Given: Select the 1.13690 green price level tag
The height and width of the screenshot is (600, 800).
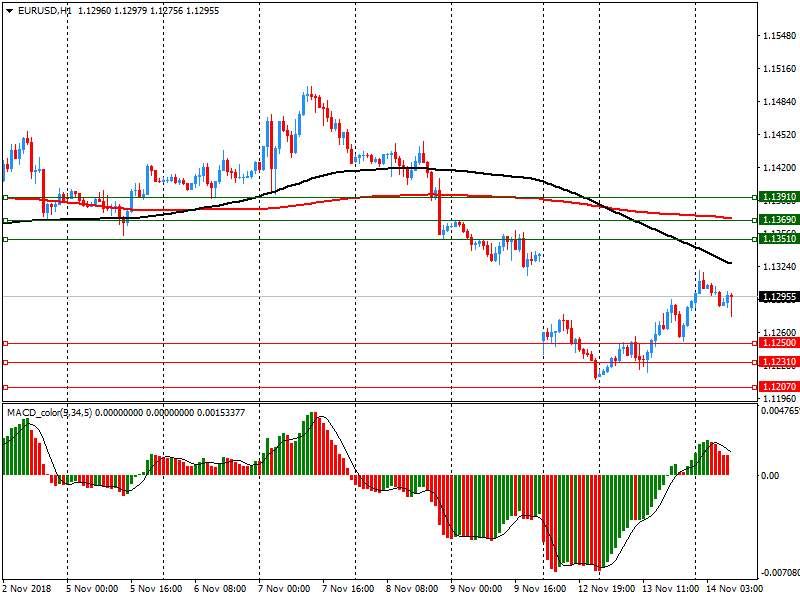Looking at the screenshot, I should click(x=777, y=220).
